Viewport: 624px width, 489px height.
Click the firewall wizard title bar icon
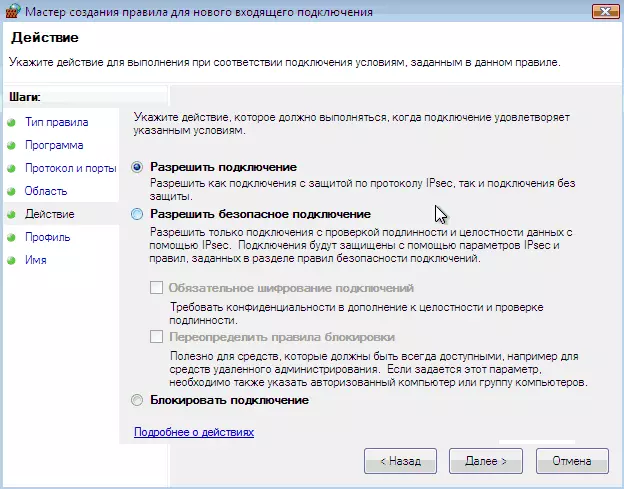coord(13,11)
